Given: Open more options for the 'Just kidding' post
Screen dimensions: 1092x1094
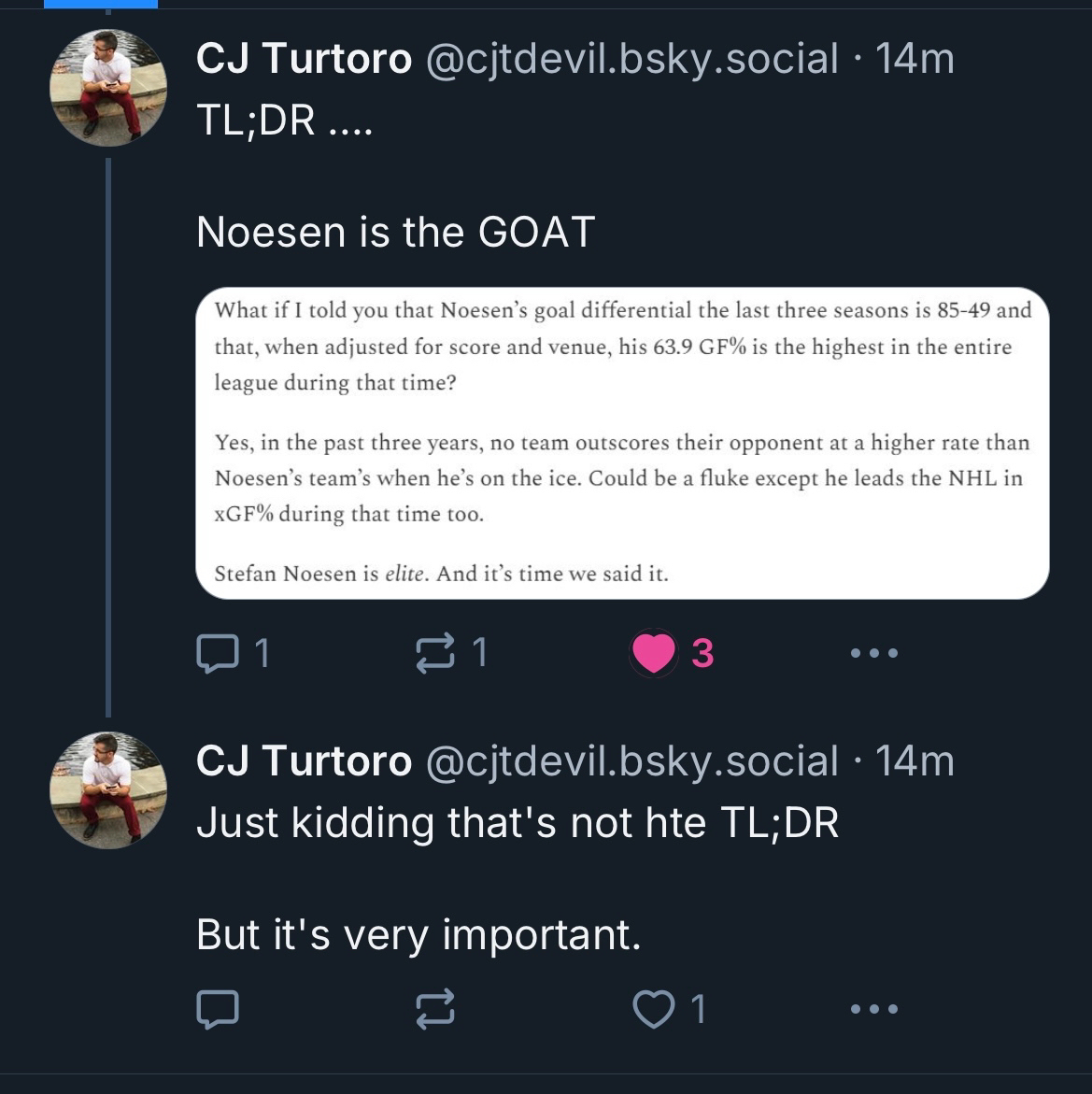Looking at the screenshot, I should coord(874,1009).
